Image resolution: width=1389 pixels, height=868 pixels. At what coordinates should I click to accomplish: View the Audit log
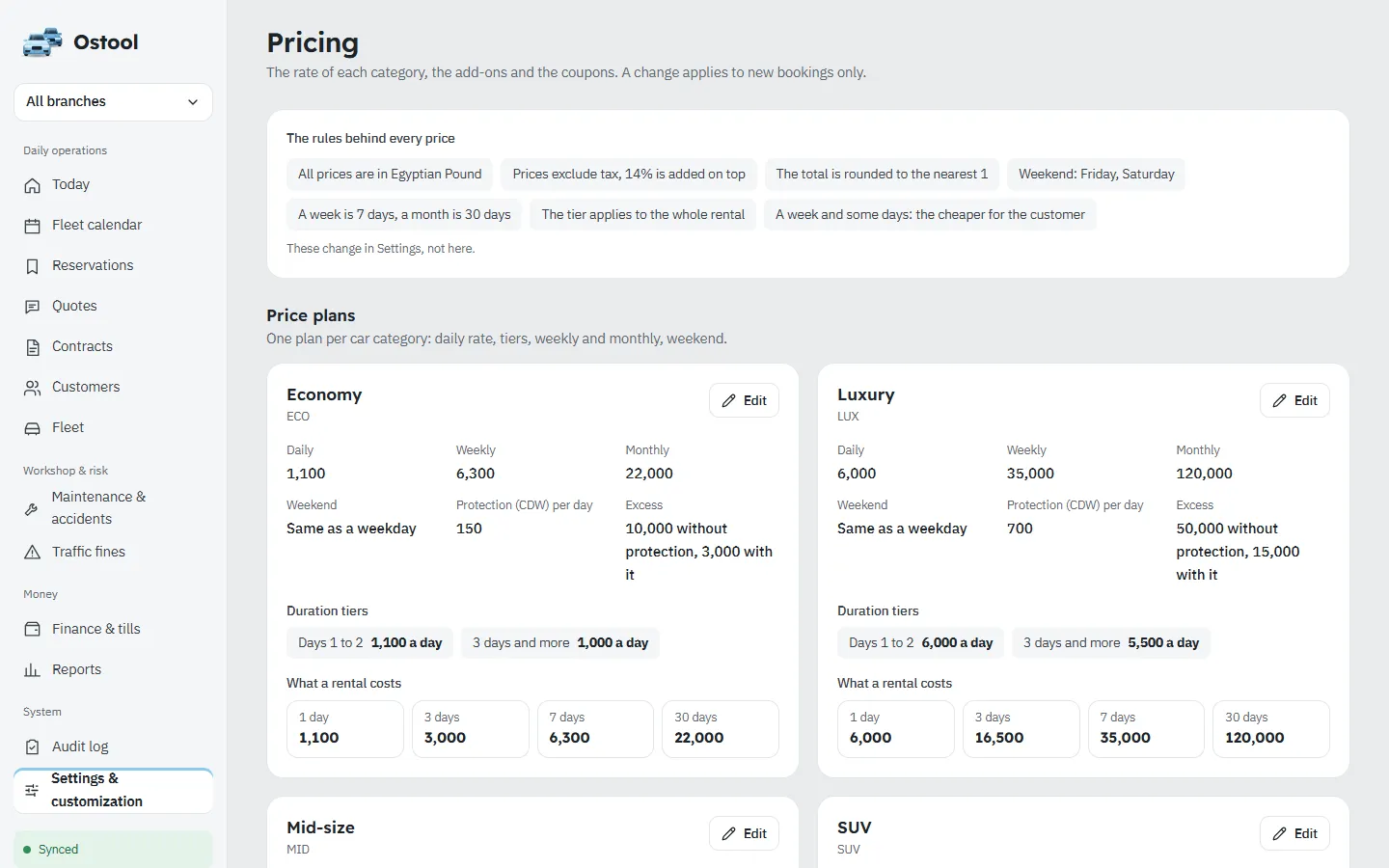click(113, 747)
